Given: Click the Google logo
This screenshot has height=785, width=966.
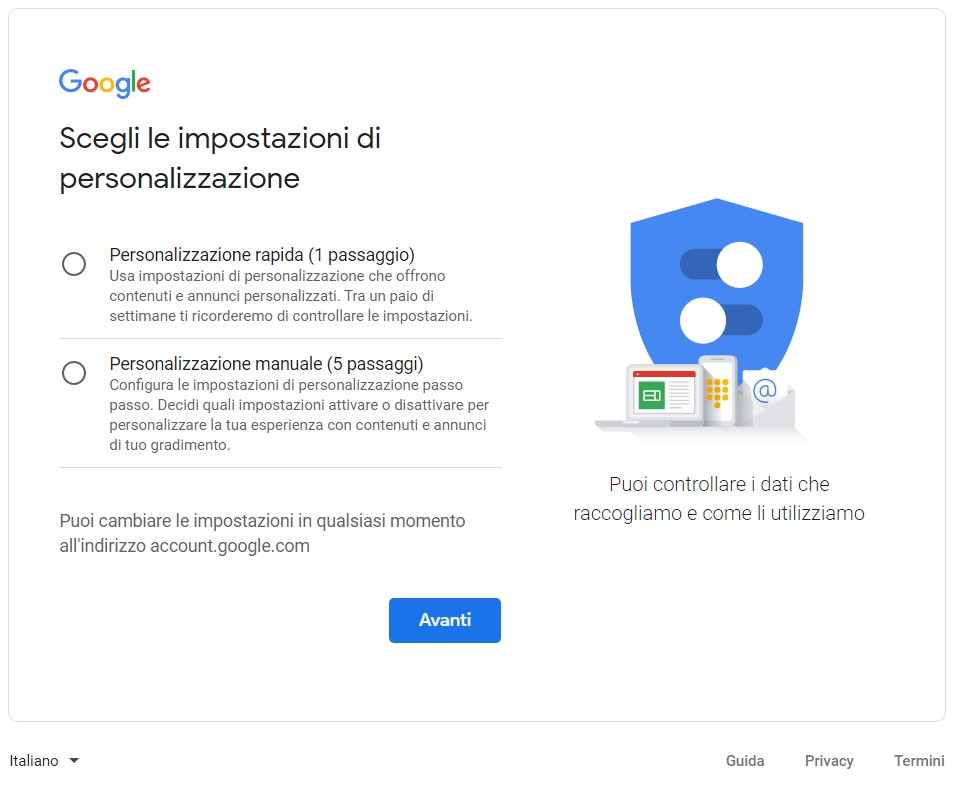Looking at the screenshot, I should [x=104, y=83].
